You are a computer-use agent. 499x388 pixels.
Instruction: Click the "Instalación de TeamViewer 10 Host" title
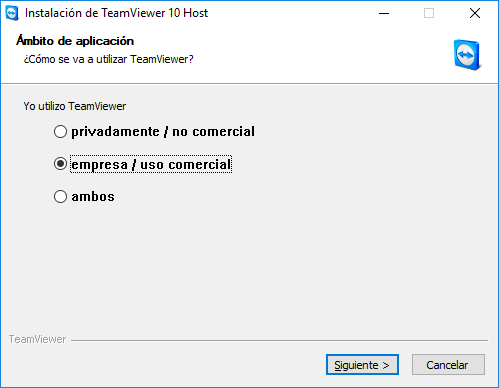[x=116, y=13]
